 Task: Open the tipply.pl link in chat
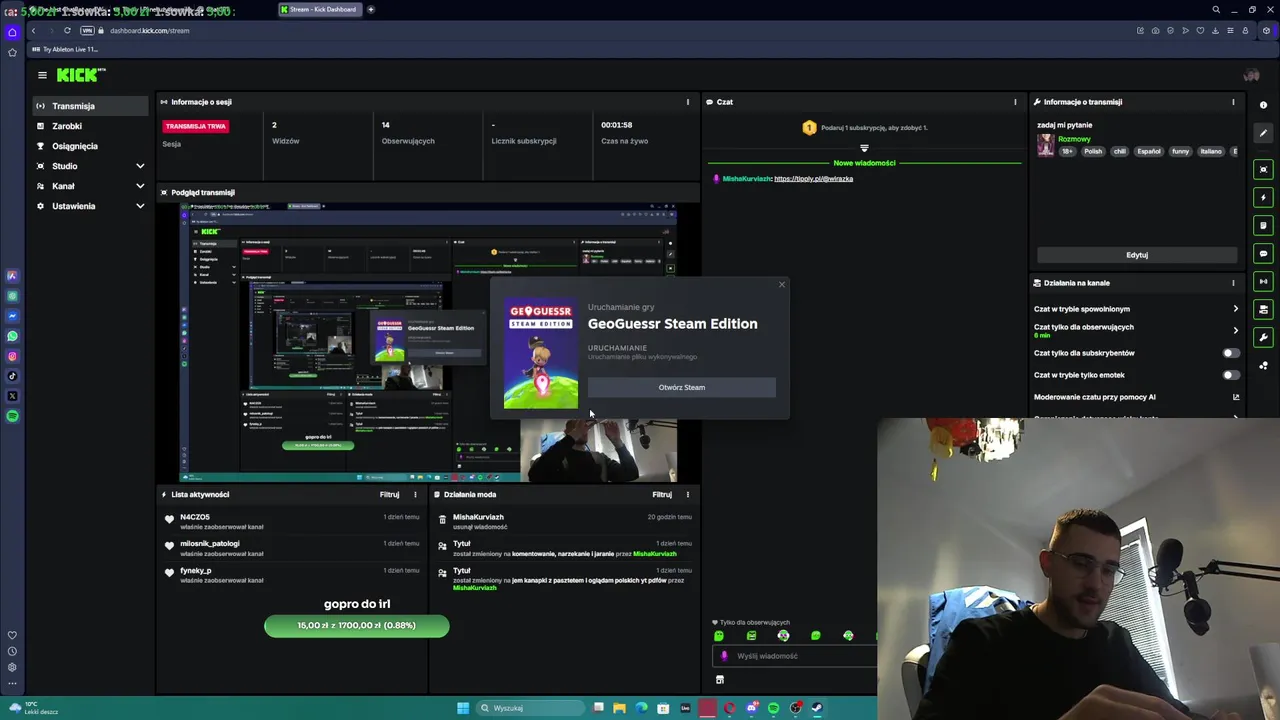pos(813,179)
